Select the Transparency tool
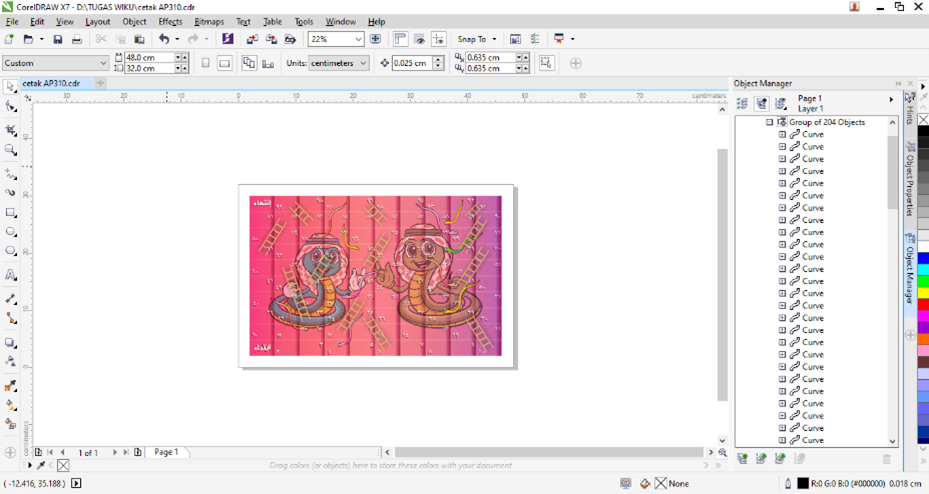 pos(10,361)
